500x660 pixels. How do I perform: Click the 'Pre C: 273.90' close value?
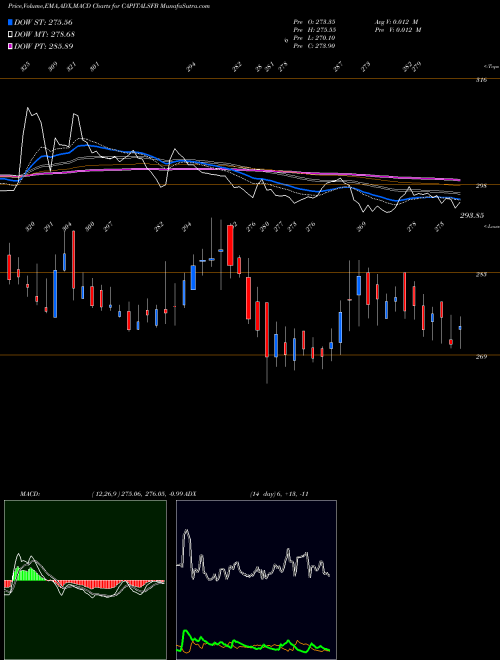[314, 46]
